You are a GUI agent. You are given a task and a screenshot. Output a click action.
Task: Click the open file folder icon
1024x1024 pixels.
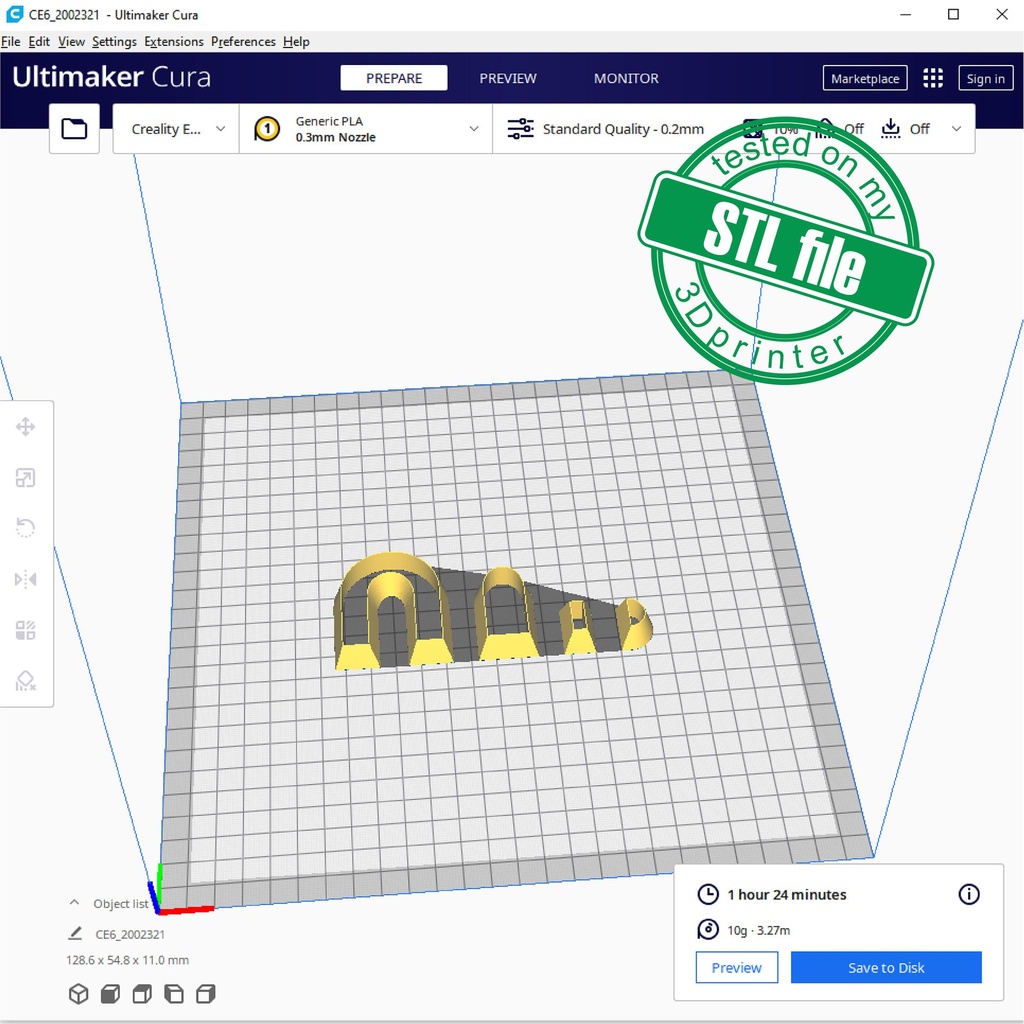(75, 129)
